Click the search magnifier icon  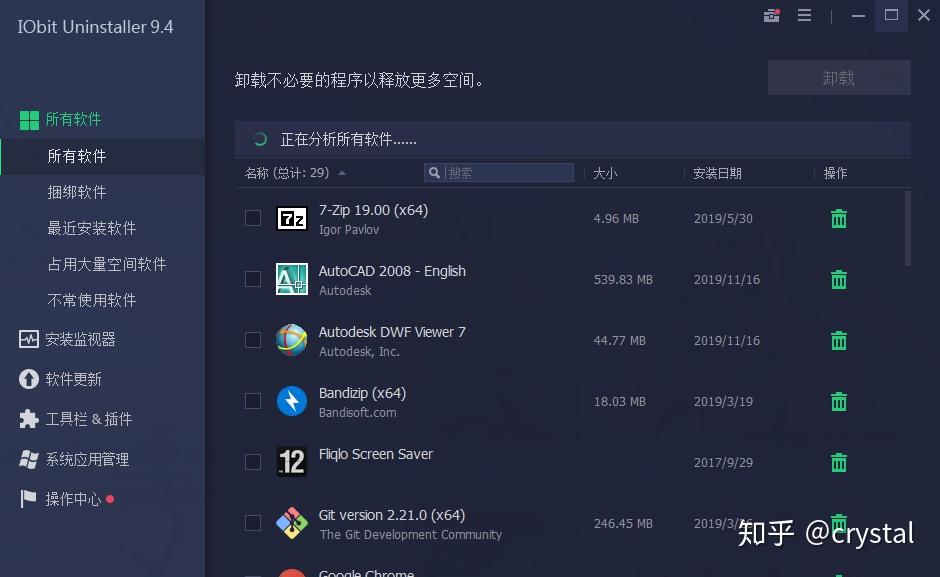pos(434,173)
